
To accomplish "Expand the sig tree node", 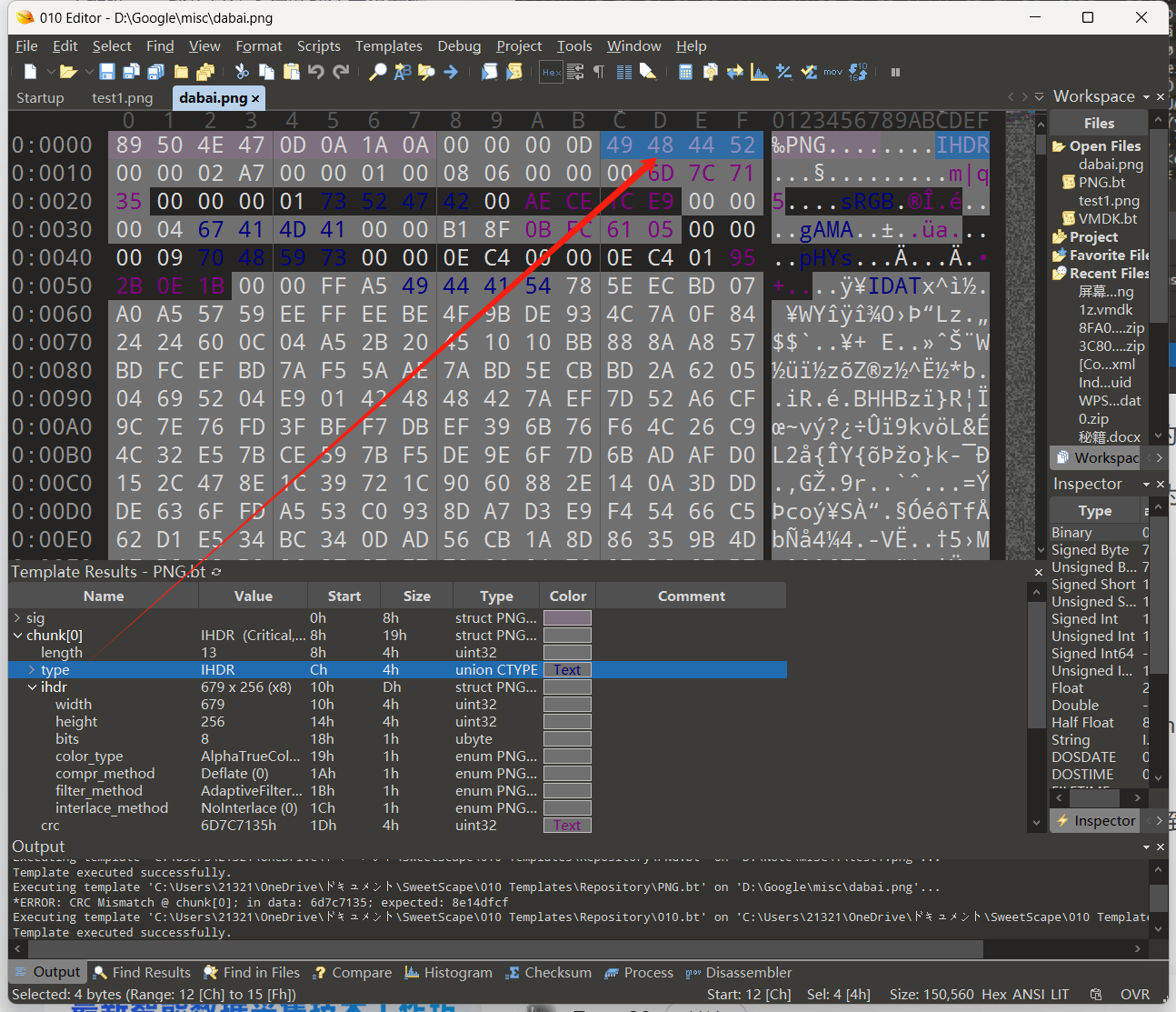I will pyautogui.click(x=17, y=618).
